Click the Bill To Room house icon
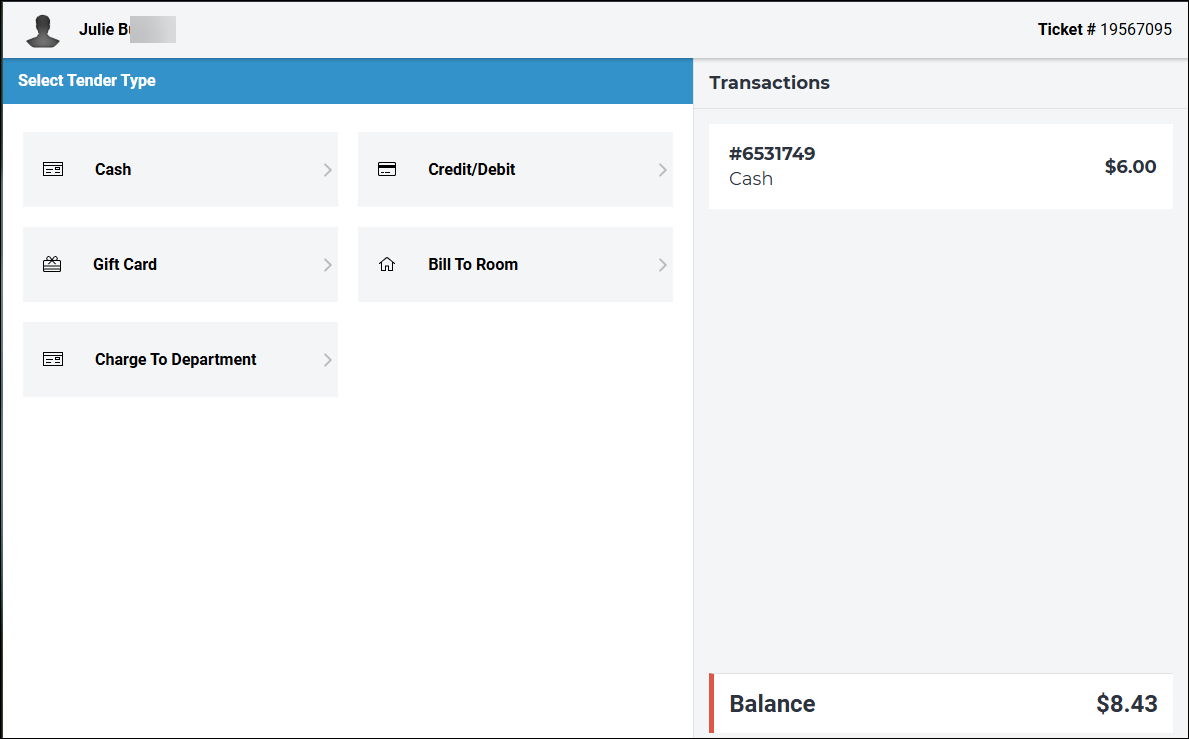 387,265
